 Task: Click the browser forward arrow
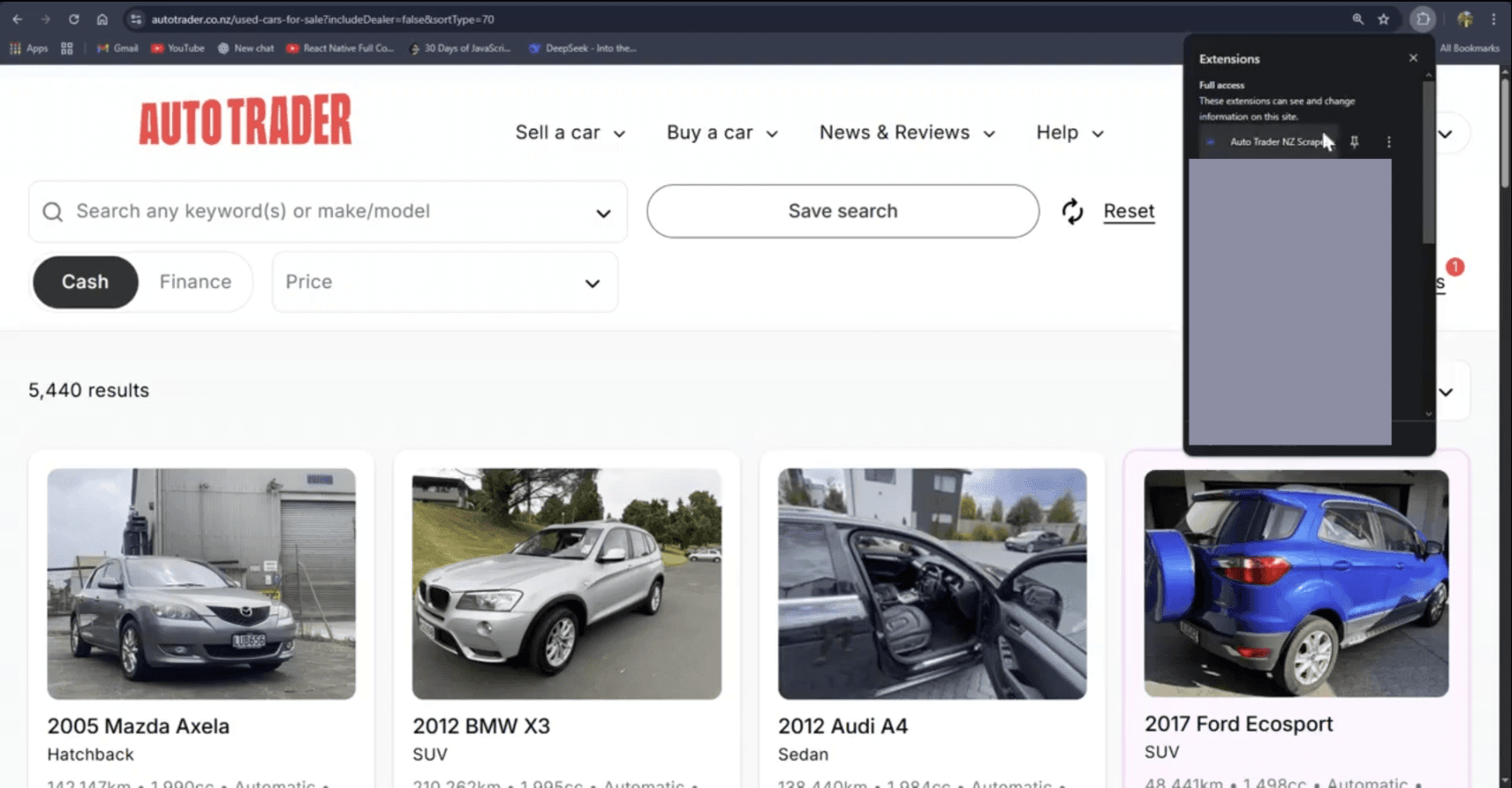coord(46,18)
